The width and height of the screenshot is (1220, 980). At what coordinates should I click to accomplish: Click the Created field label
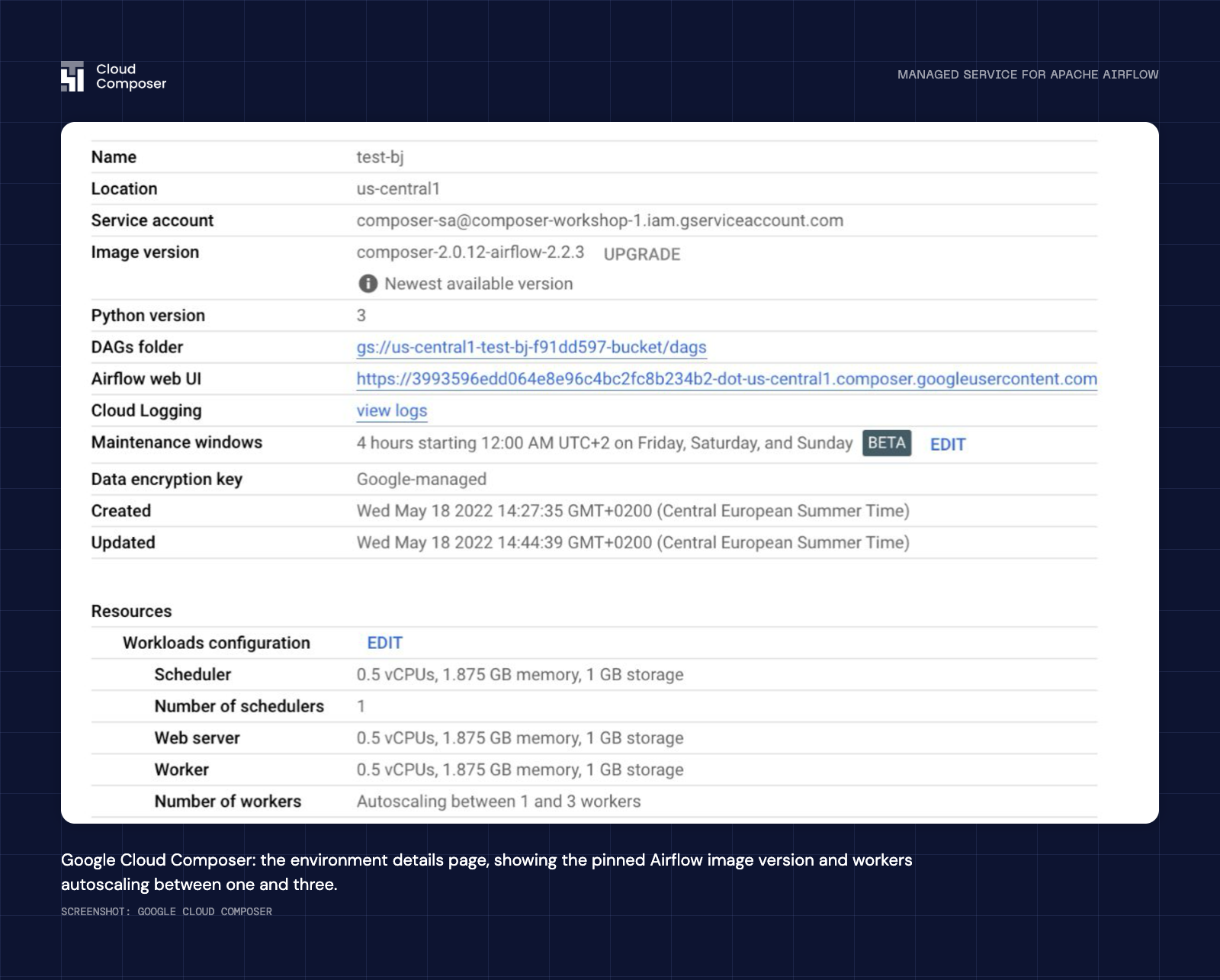point(121,511)
